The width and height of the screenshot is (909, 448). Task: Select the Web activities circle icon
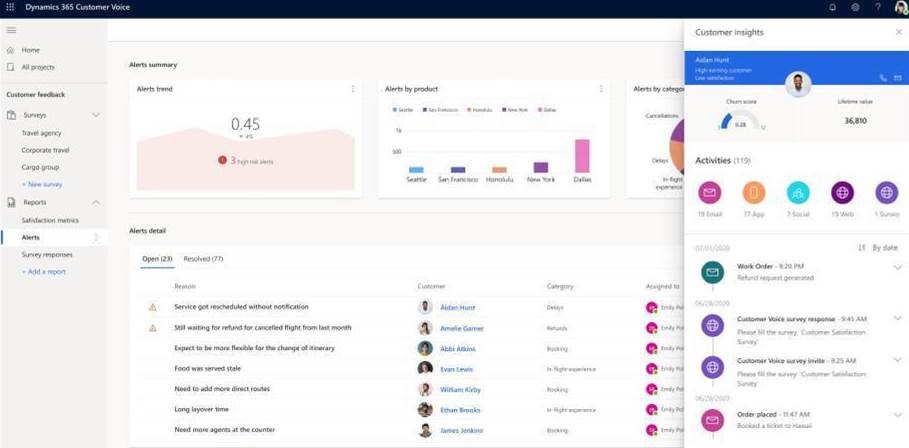(842, 192)
